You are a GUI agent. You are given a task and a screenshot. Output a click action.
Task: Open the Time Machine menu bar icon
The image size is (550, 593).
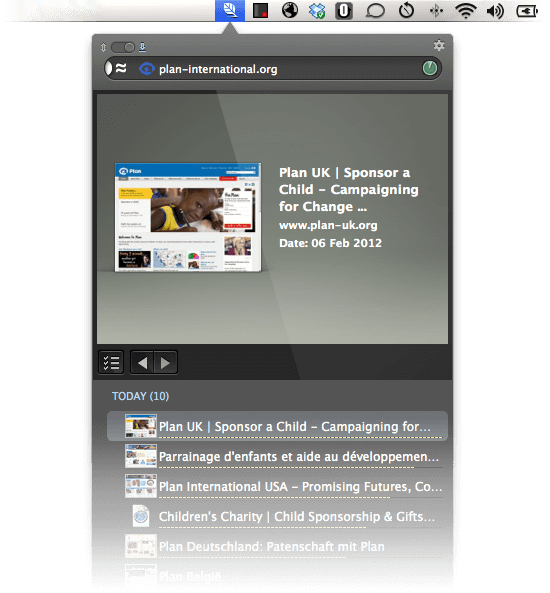(x=406, y=11)
